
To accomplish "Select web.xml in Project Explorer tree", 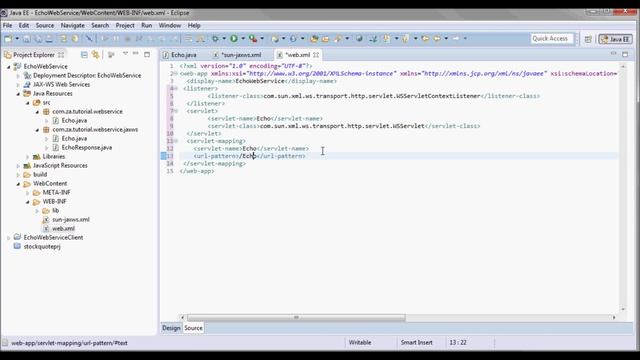I will 63,229.
